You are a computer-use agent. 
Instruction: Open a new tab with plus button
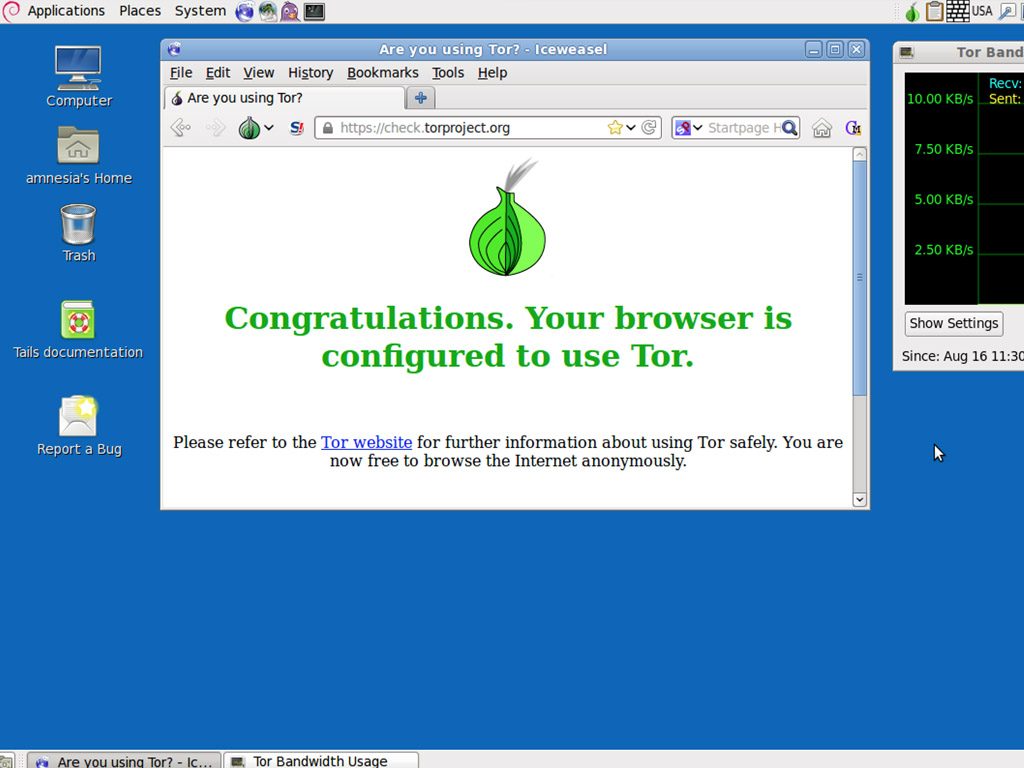tap(421, 98)
